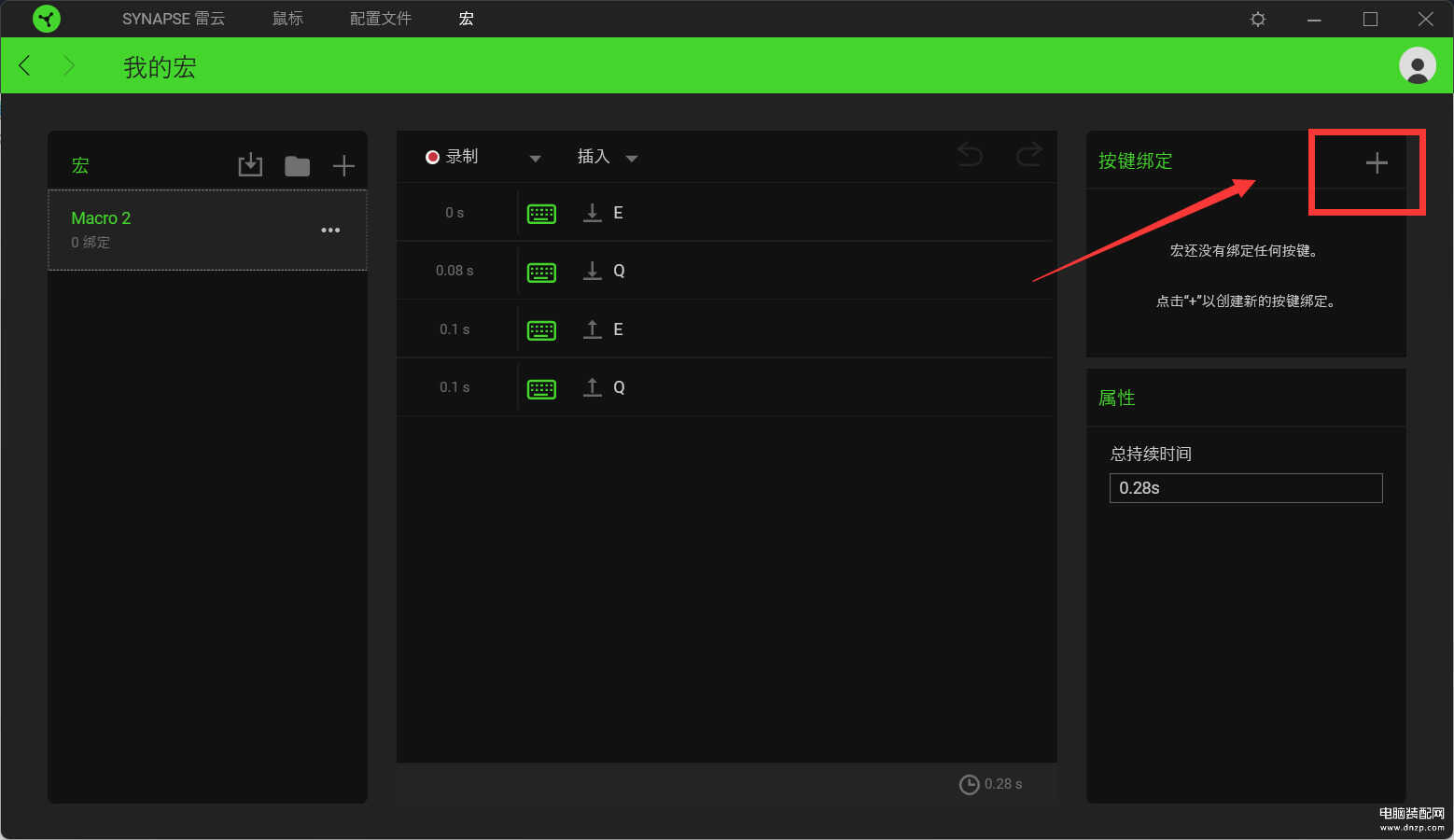Click the macro folder icon
The width and height of the screenshot is (1454, 840).
pyautogui.click(x=297, y=166)
